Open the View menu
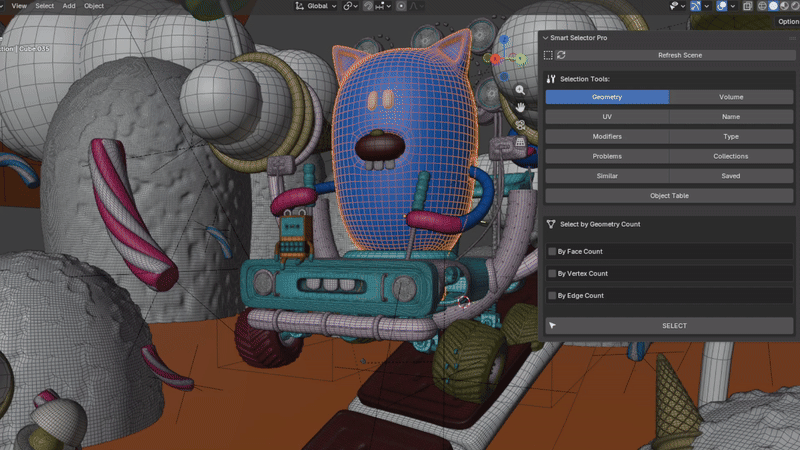This screenshot has height=450, width=800. point(19,6)
